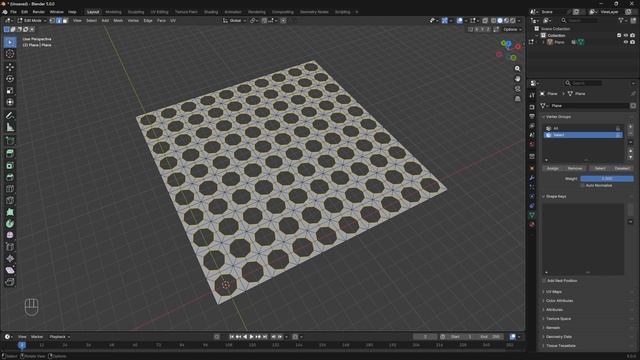640x360 pixels.
Task: Click the pan view hand icon
Action: 517,78
